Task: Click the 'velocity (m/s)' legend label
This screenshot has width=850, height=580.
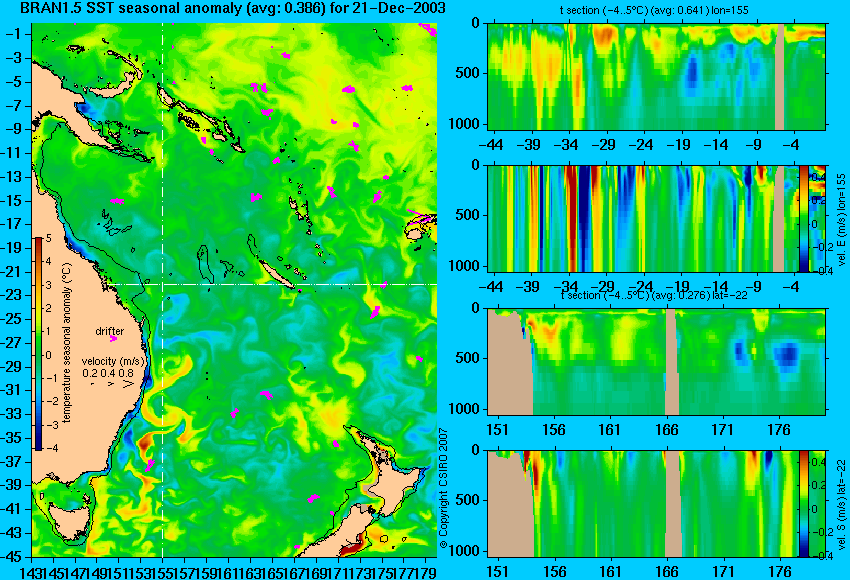Action: point(113,361)
